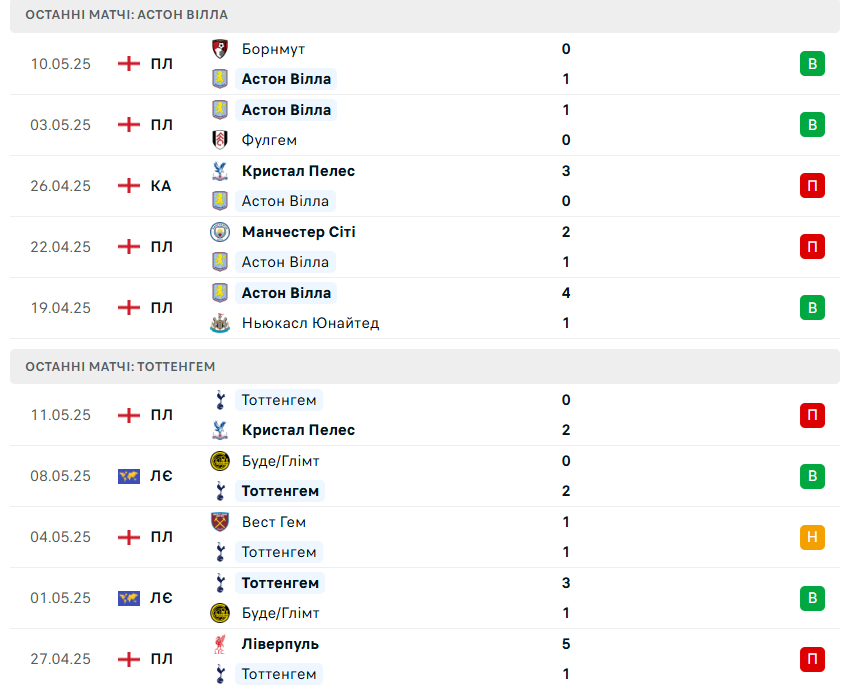Click the Europa League flag on 08.05.25 match
853x697 pixels.
(x=129, y=476)
